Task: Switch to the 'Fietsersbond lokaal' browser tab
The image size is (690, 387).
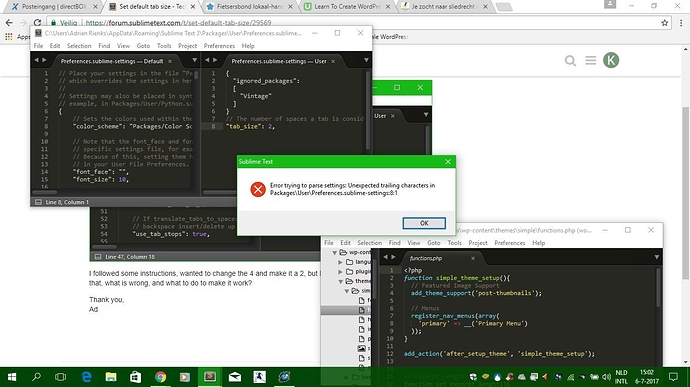Action: [x=249, y=7]
